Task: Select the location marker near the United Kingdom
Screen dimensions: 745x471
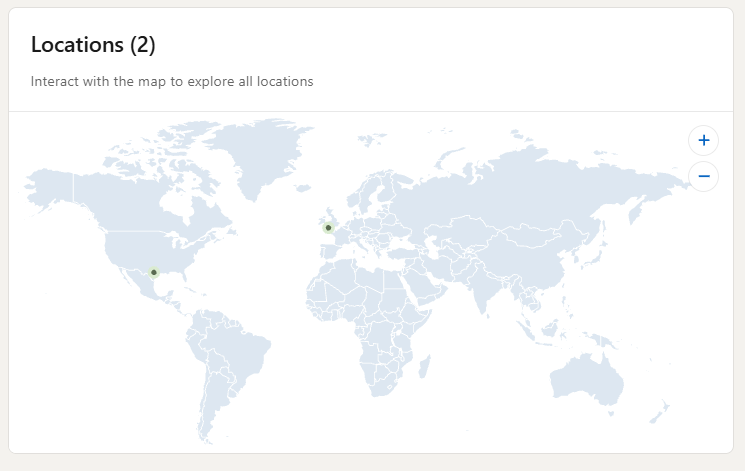Action: coord(328,228)
